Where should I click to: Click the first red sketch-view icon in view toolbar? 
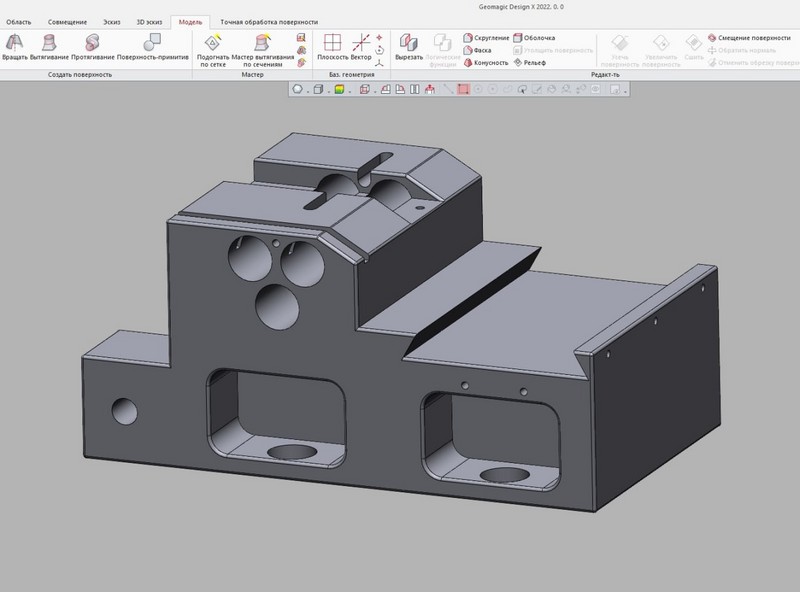(386, 89)
